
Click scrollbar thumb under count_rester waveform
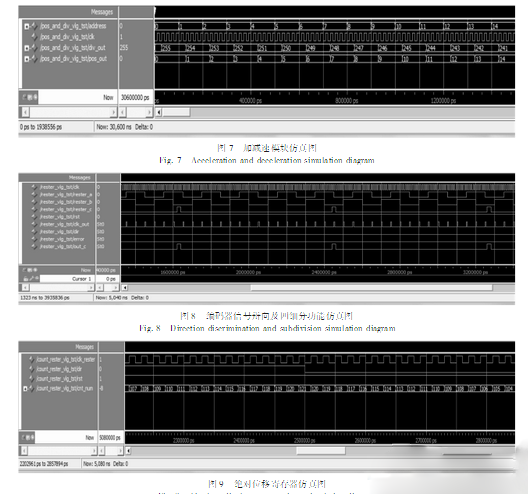pos(321,451)
